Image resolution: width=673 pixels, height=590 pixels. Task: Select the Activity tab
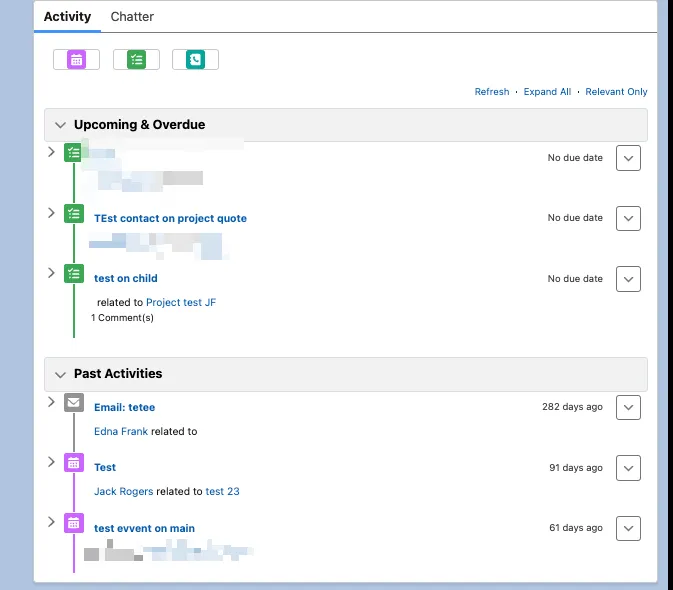click(67, 16)
